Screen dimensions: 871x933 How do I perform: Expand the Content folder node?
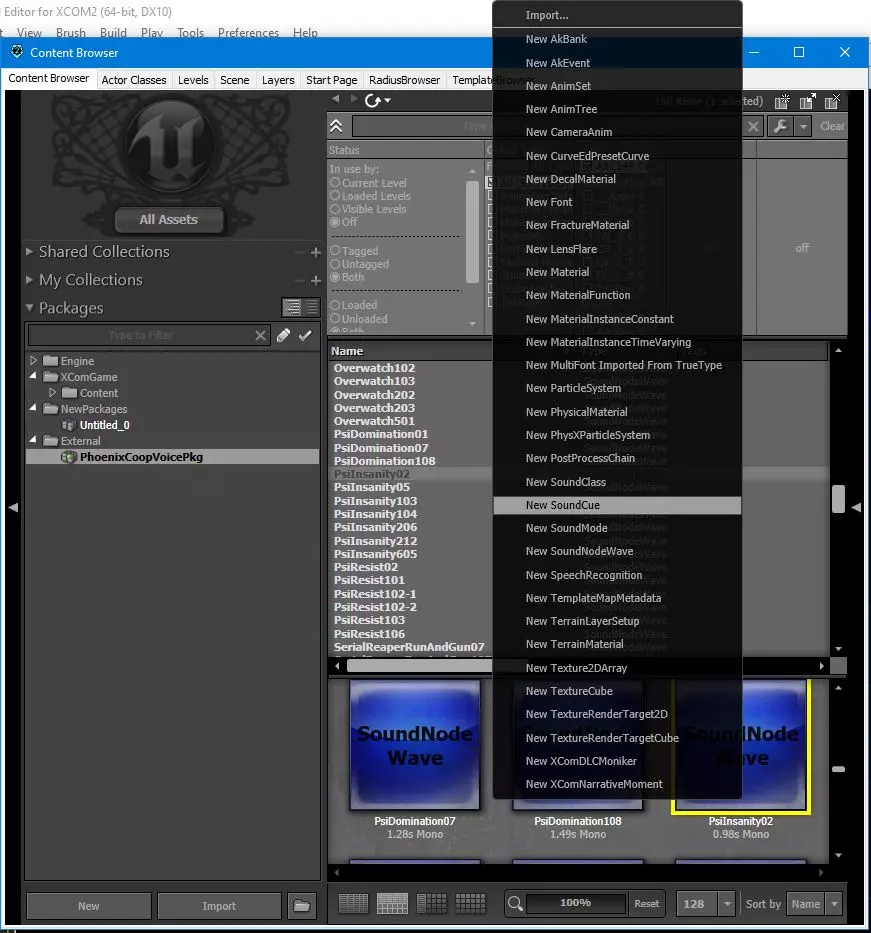tap(52, 392)
